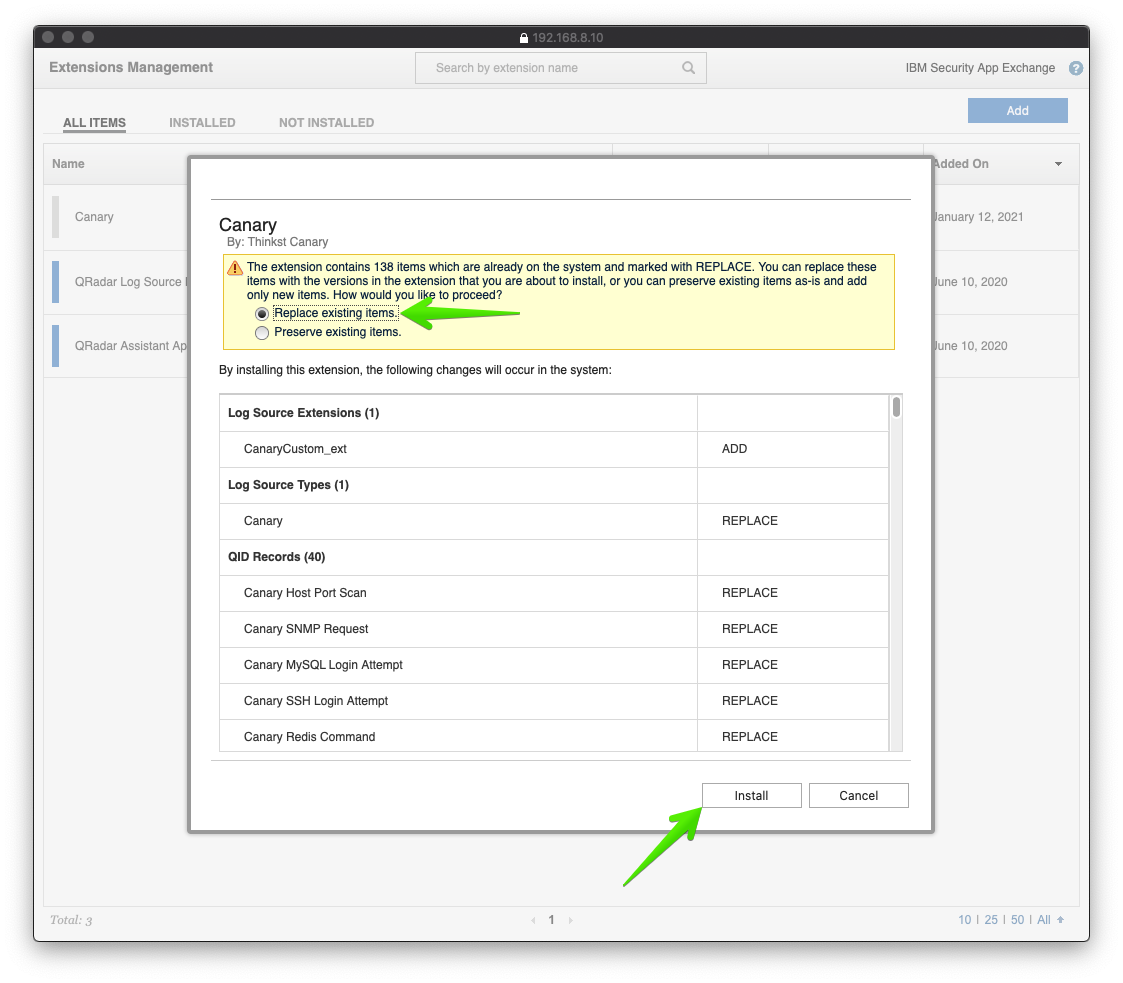Viewport: 1123px width, 983px height.
Task: Switch to NOT INSTALLED tab
Action: tap(327, 122)
